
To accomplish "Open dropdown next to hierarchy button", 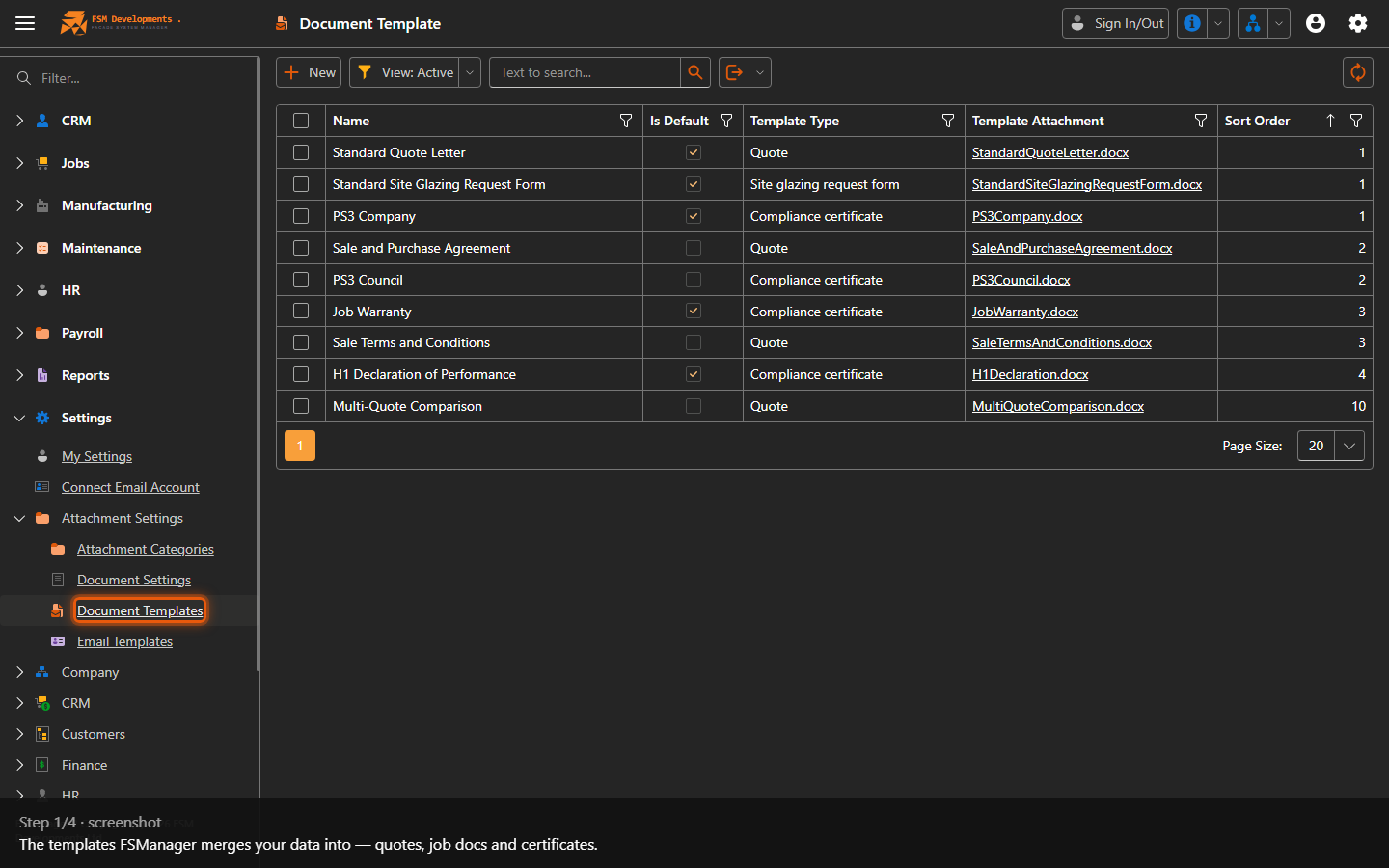I will coord(1279,23).
